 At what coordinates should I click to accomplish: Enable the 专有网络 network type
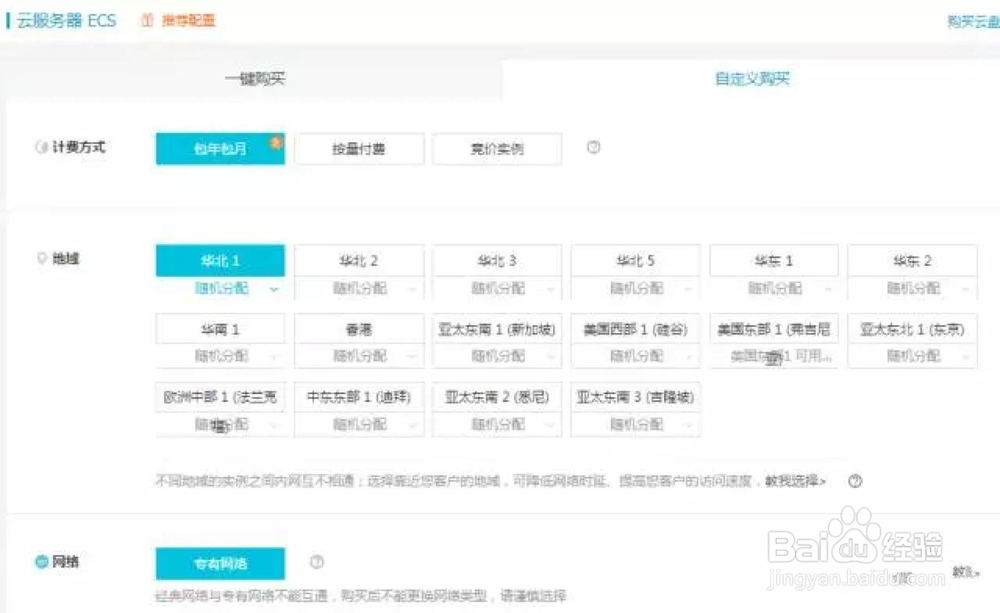pos(220,562)
